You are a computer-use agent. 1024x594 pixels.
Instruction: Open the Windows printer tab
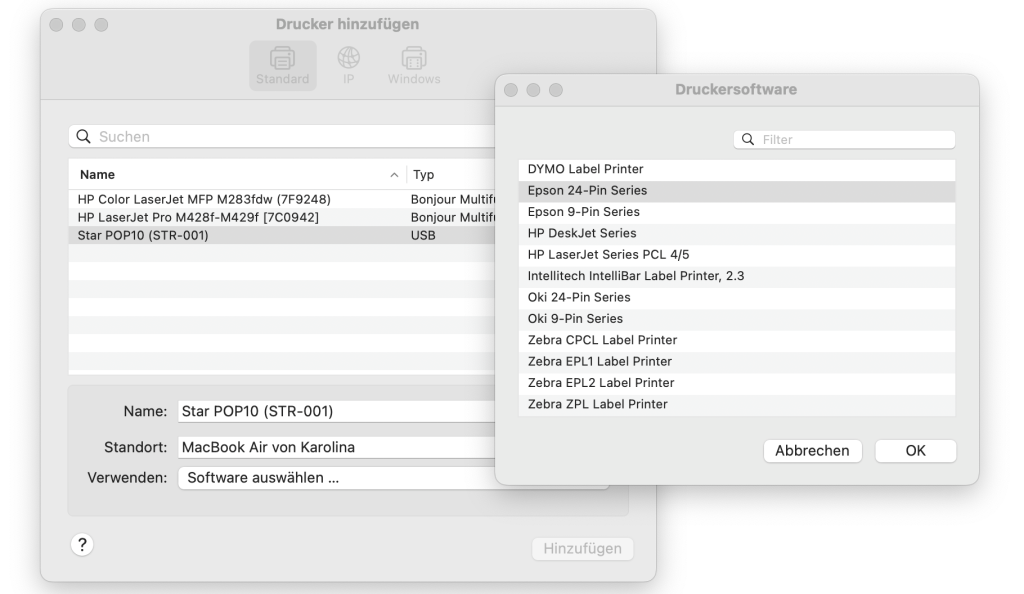414,65
